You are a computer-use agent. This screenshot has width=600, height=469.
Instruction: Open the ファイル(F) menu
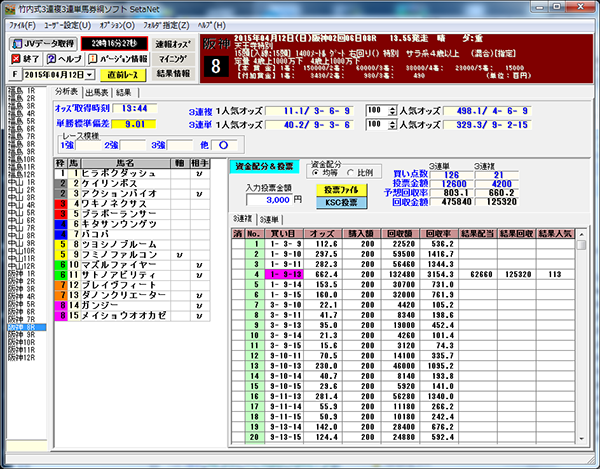coord(22,25)
